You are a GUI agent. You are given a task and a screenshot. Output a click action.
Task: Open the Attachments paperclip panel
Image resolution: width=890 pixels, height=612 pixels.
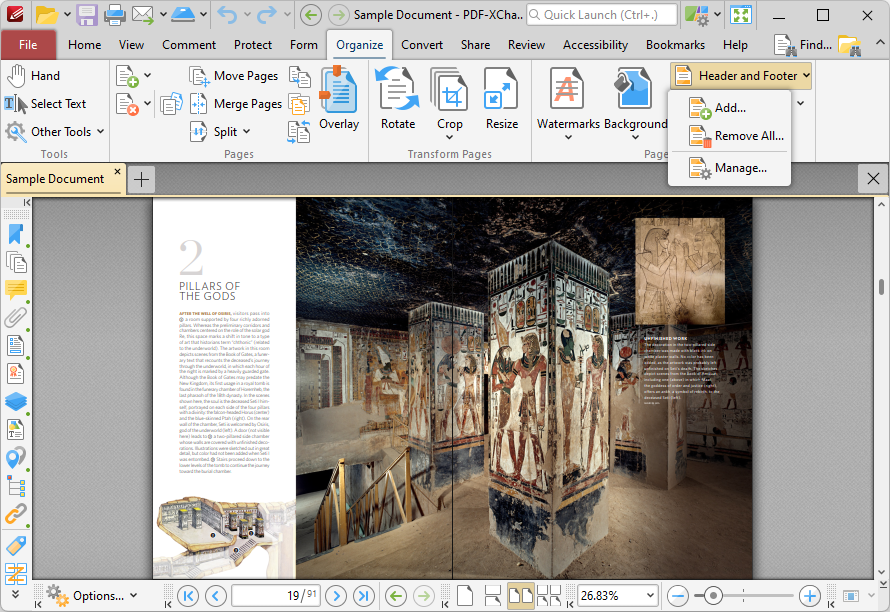(16, 317)
